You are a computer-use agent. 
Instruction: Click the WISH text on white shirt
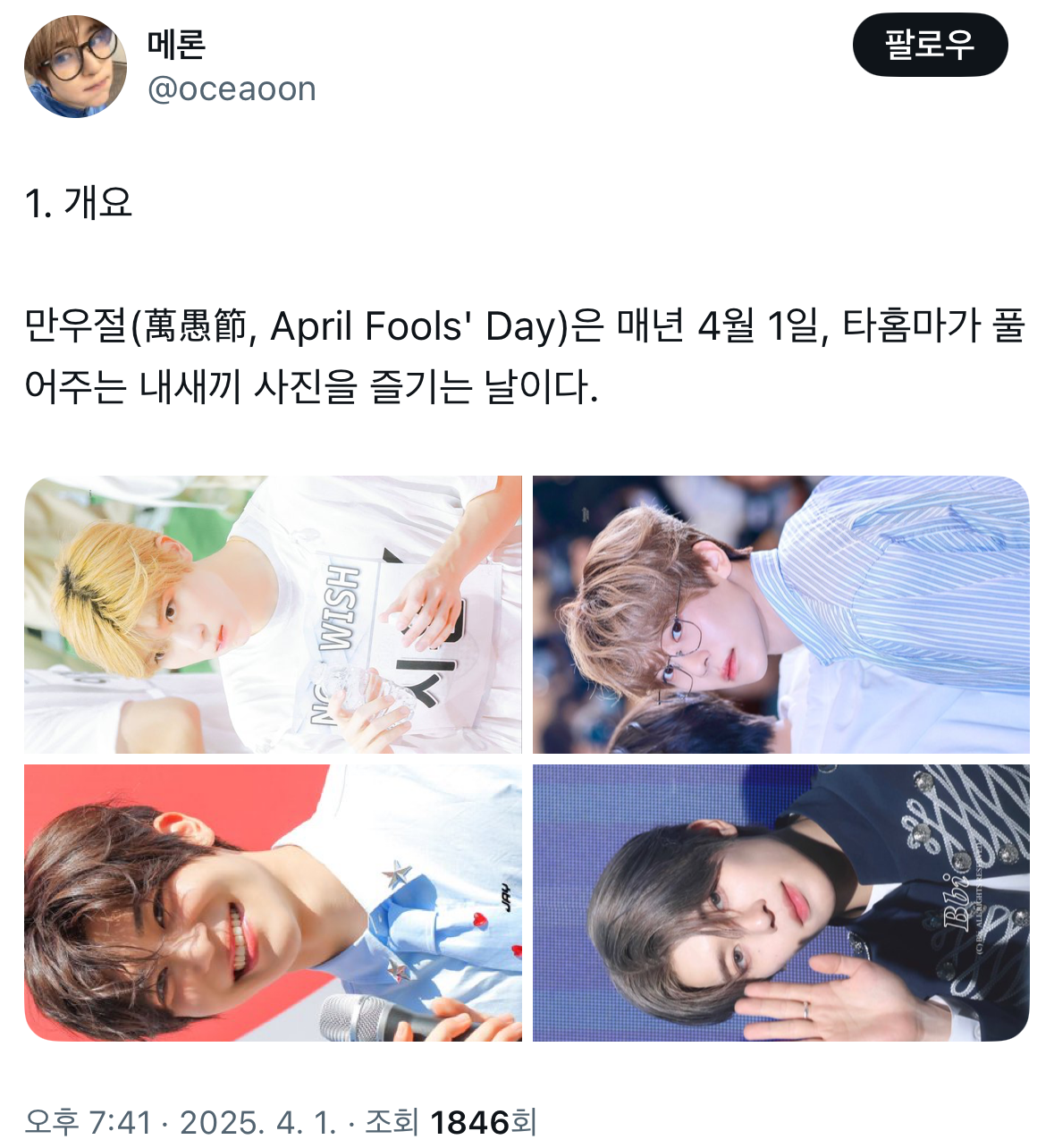click(340, 608)
